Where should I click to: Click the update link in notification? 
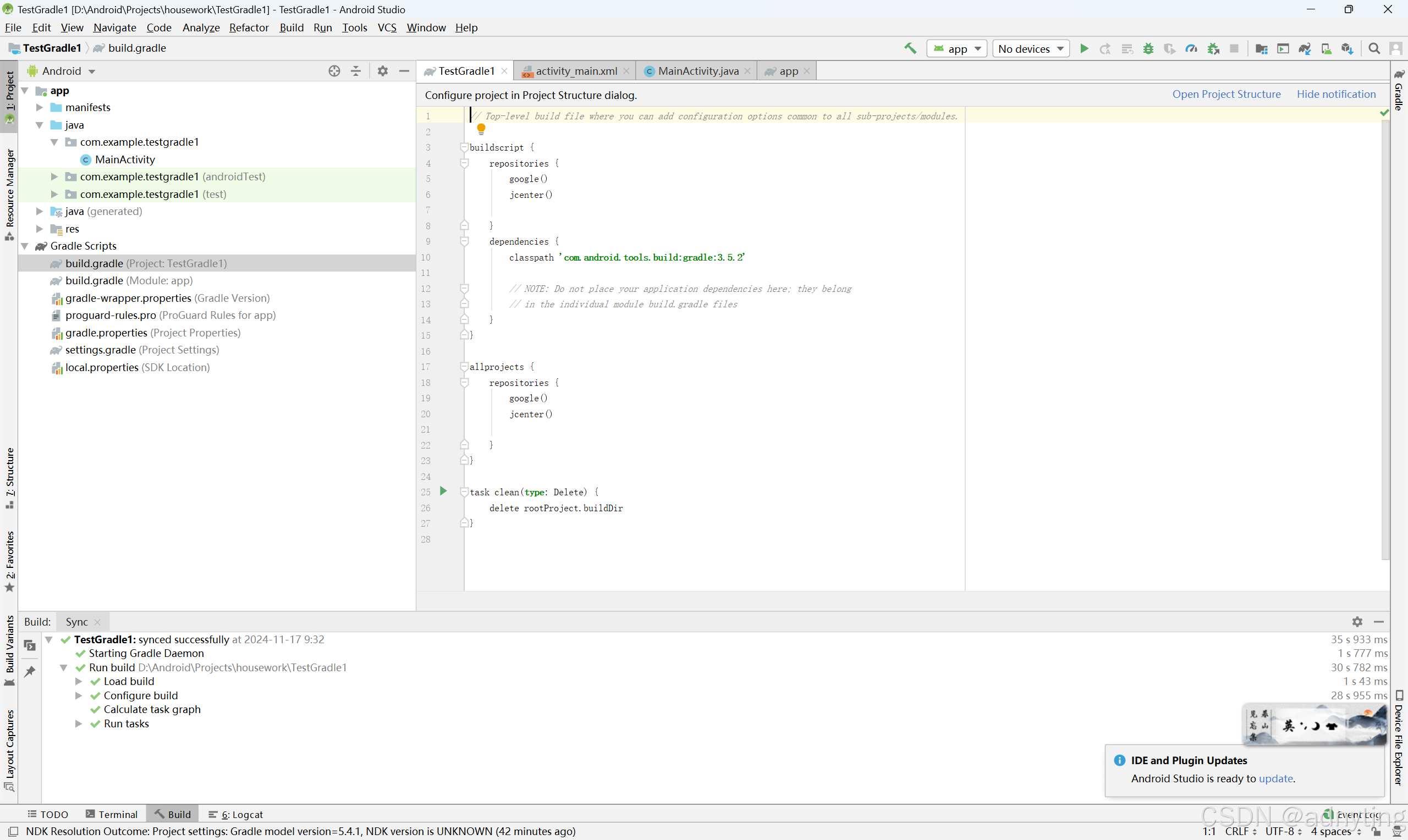[1275, 778]
